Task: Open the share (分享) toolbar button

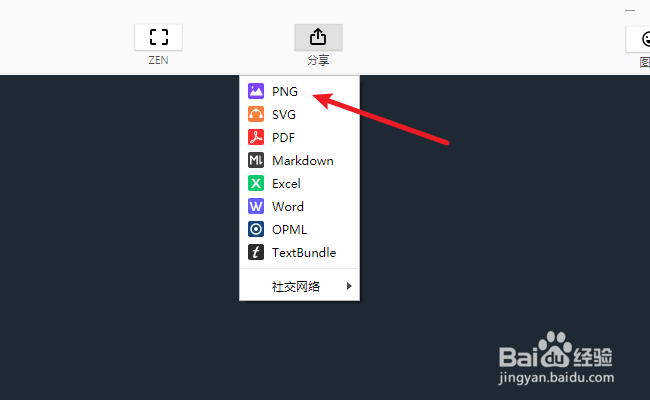Action: pyautogui.click(x=318, y=37)
